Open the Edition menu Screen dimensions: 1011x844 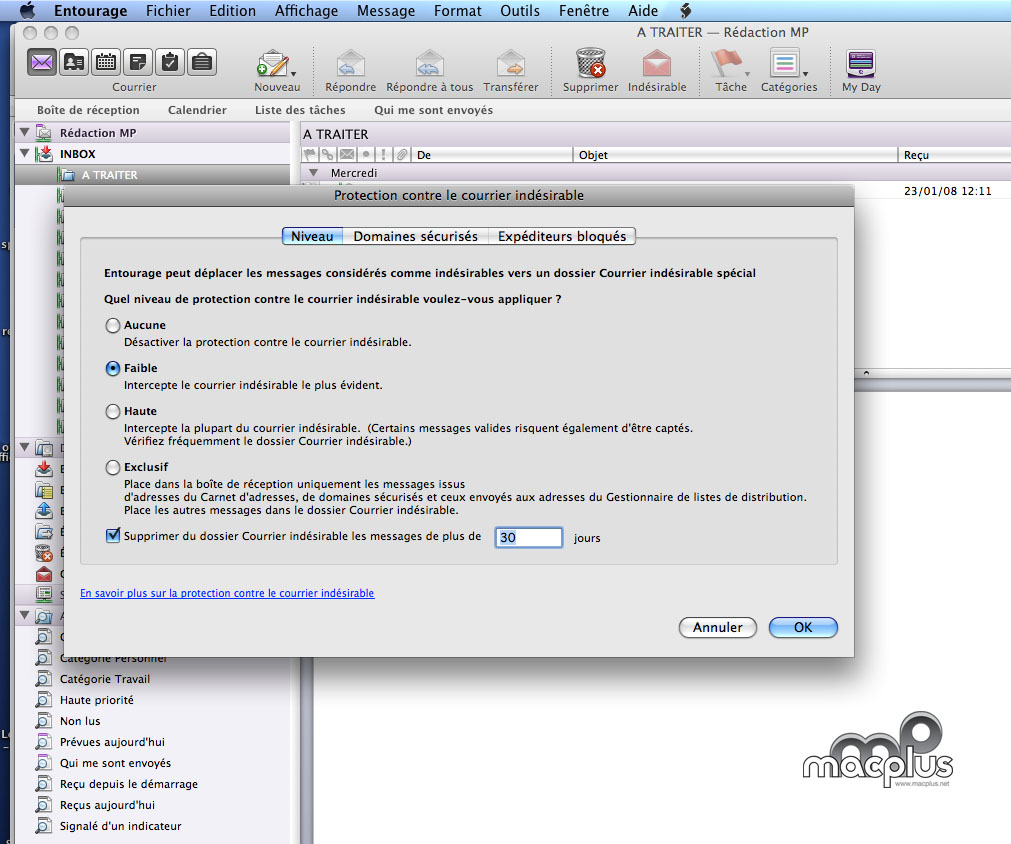tap(232, 10)
